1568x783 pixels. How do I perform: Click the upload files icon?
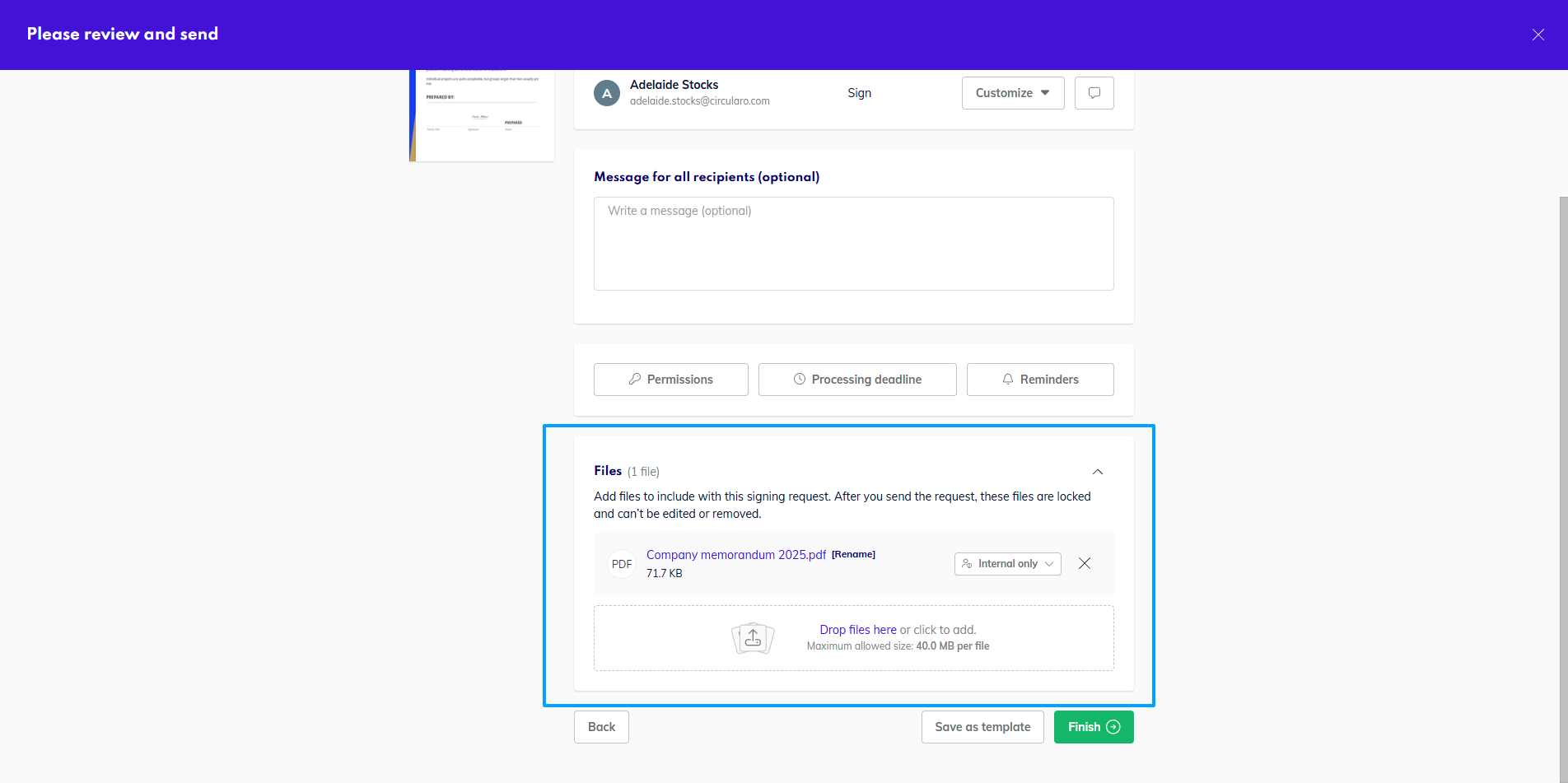tap(753, 638)
